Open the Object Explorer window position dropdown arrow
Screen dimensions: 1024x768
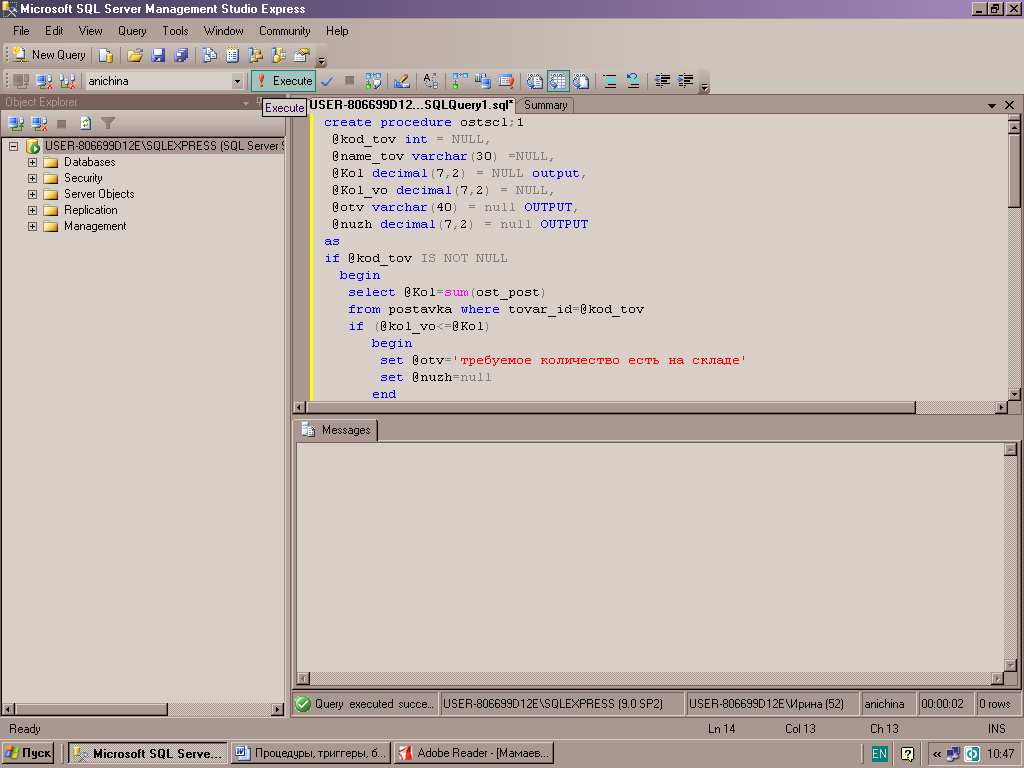pos(246,103)
